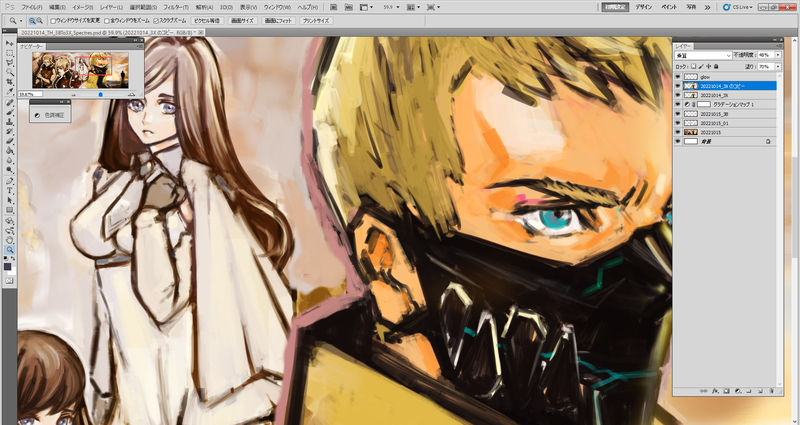The image size is (800, 425).
Task: Click the zoom-out mode icon in options bar
Action: click(39, 21)
